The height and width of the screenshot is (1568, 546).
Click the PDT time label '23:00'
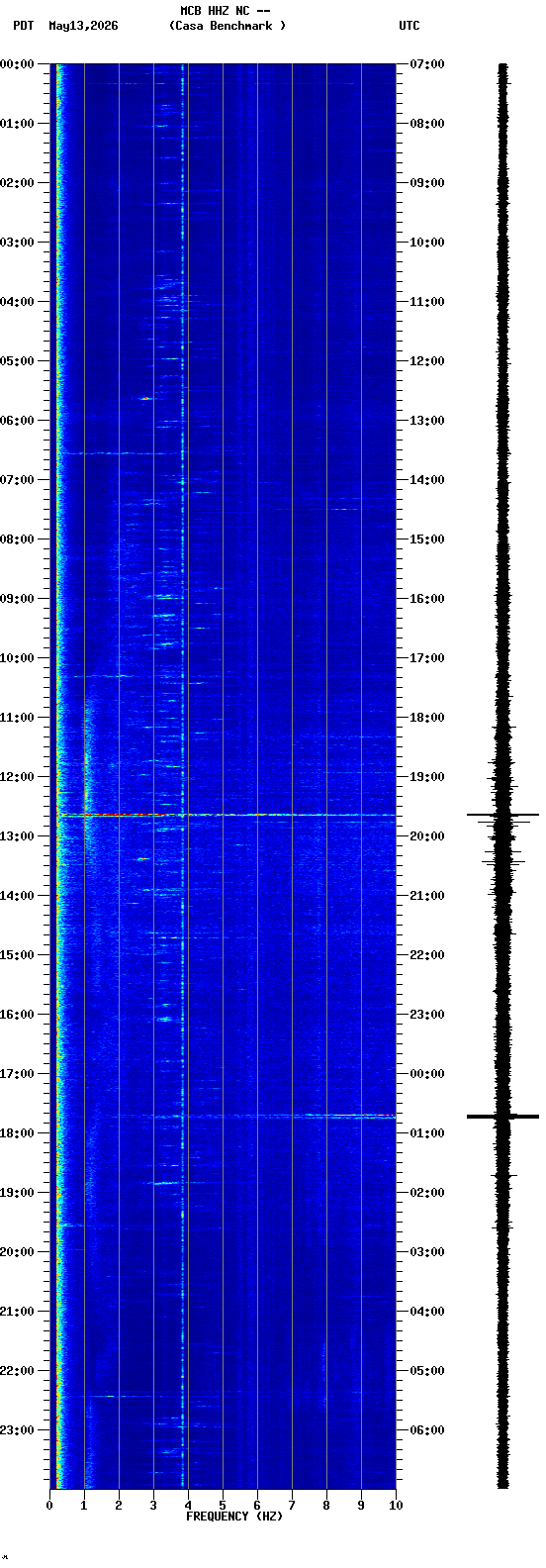(x=17, y=1430)
